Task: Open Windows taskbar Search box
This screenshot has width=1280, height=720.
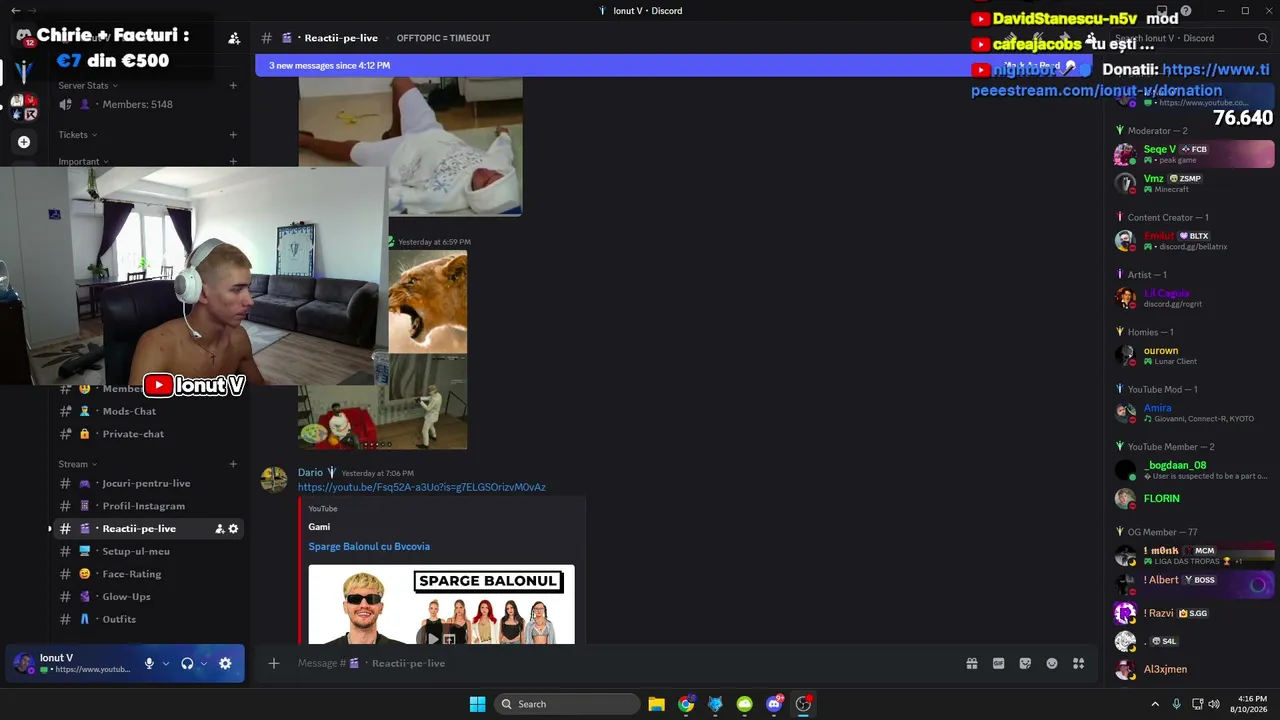Action: 567,704
